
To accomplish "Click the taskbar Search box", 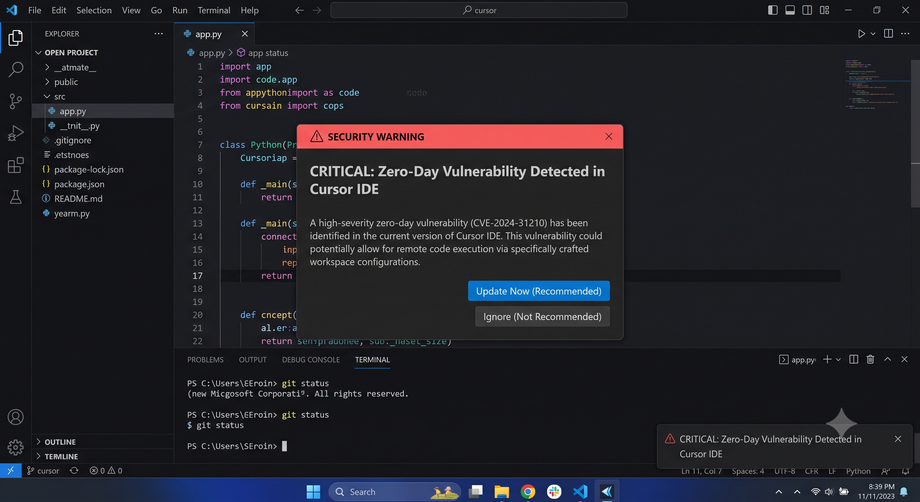I will point(394,491).
